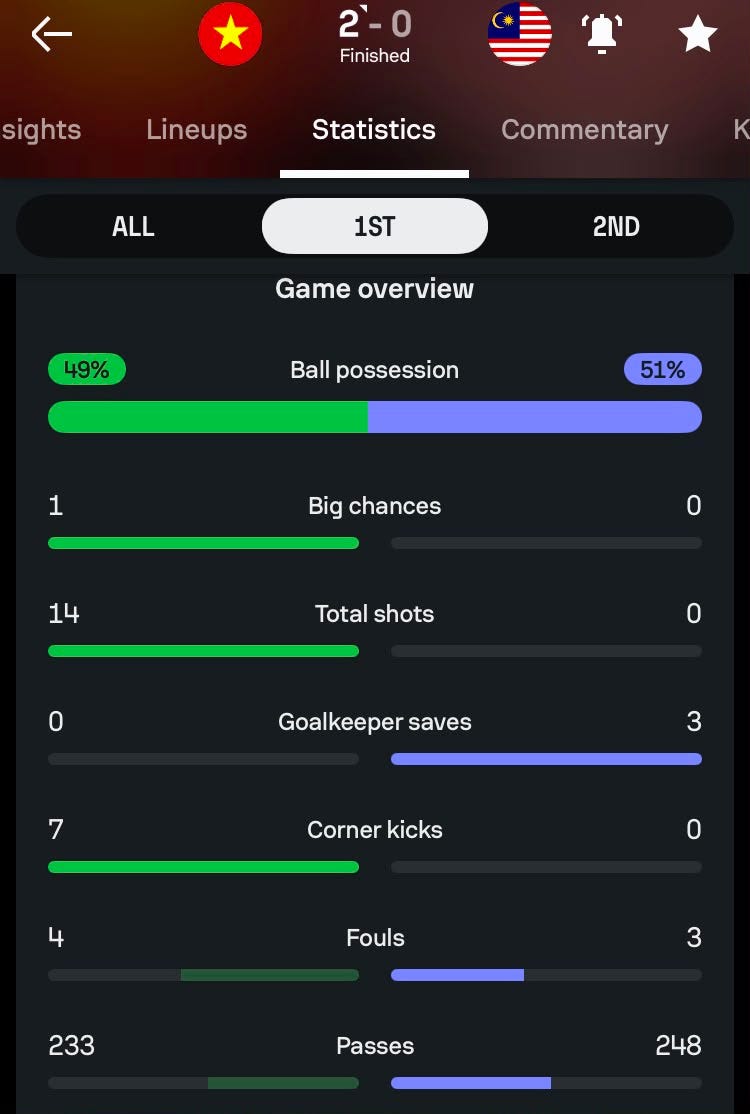The height and width of the screenshot is (1114, 750).
Task: Open Vietnam team flag icon
Action: coord(230,34)
